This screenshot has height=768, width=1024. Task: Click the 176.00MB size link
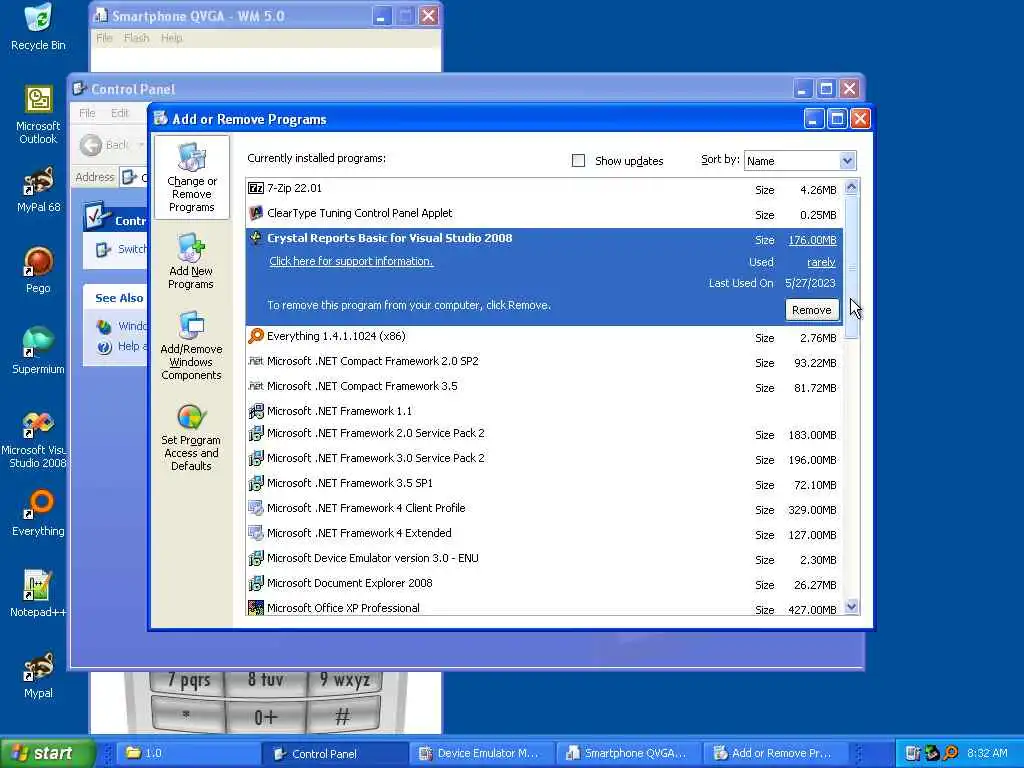click(812, 240)
